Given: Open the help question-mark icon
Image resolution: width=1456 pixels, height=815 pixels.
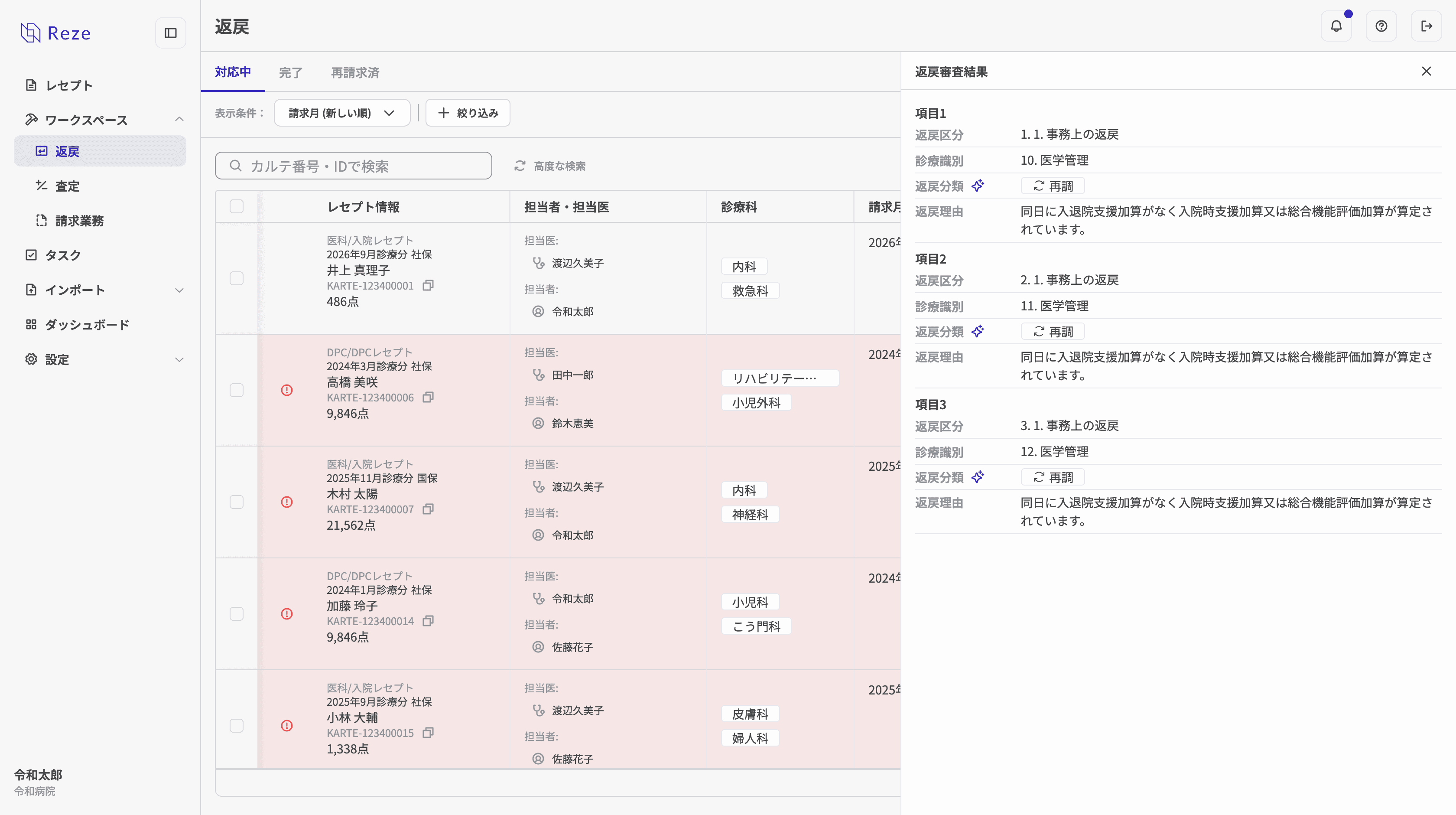Looking at the screenshot, I should tap(1381, 26).
